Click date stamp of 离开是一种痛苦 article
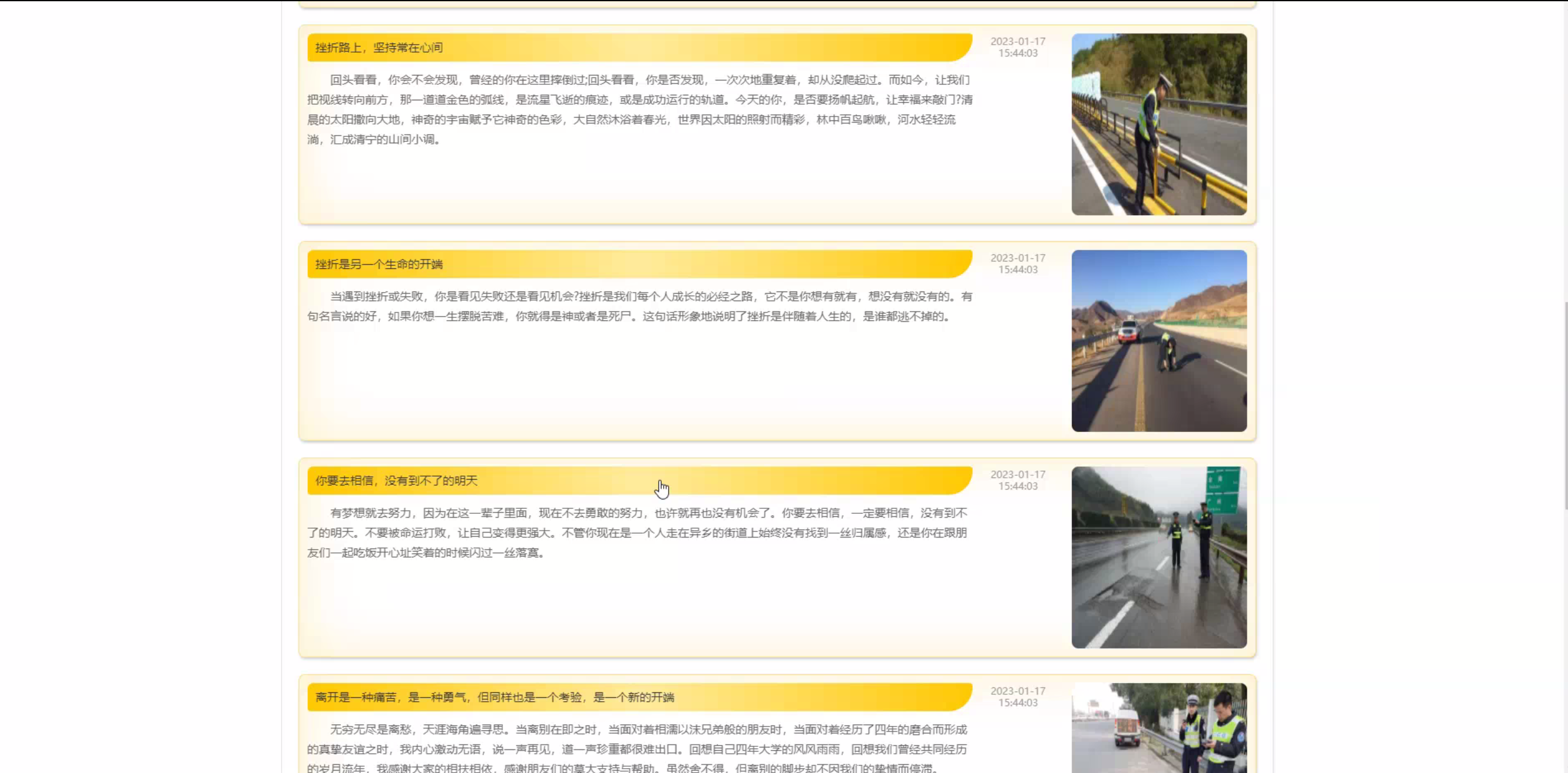This screenshot has width=1568, height=773. point(1017,696)
